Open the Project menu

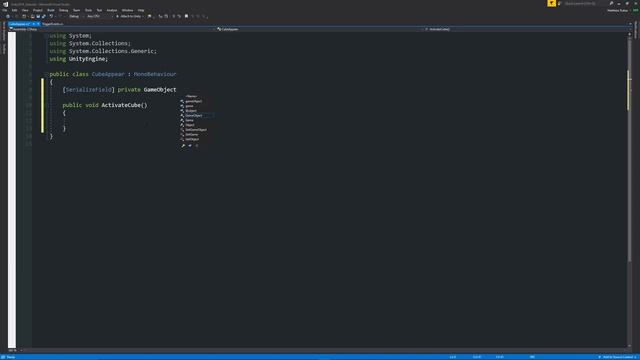click(38, 10)
